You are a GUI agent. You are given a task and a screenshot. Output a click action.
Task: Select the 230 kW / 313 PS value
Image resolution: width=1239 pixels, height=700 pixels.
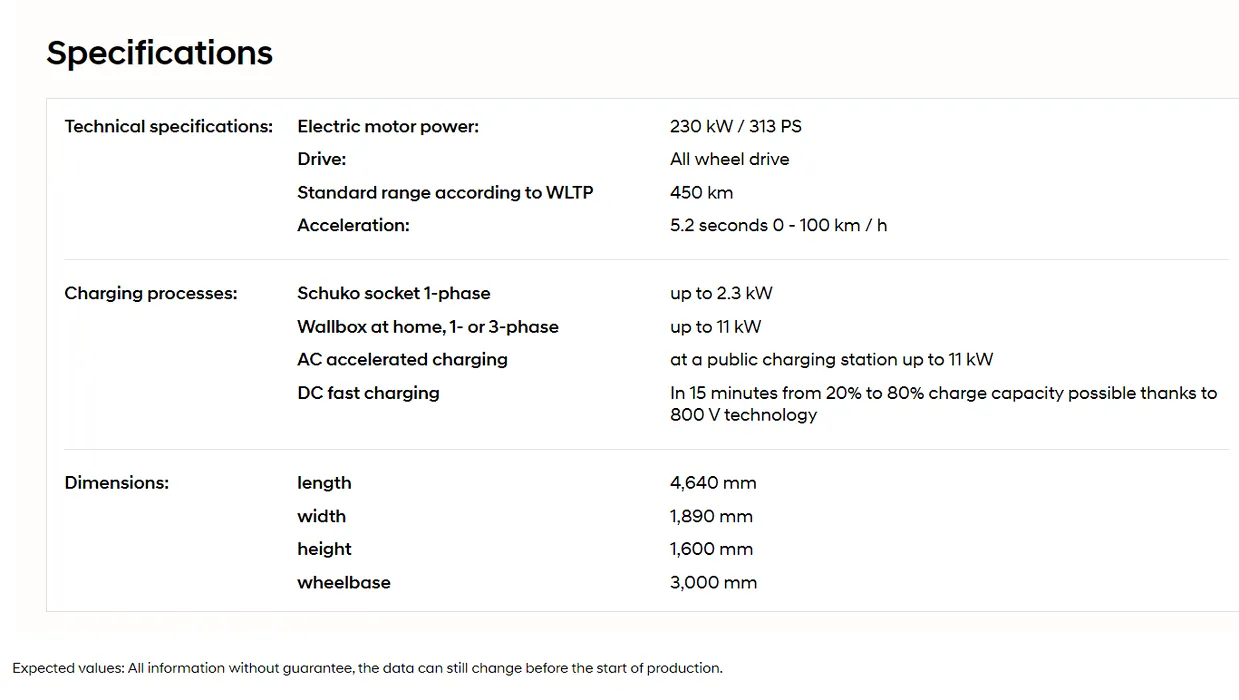[x=736, y=126]
